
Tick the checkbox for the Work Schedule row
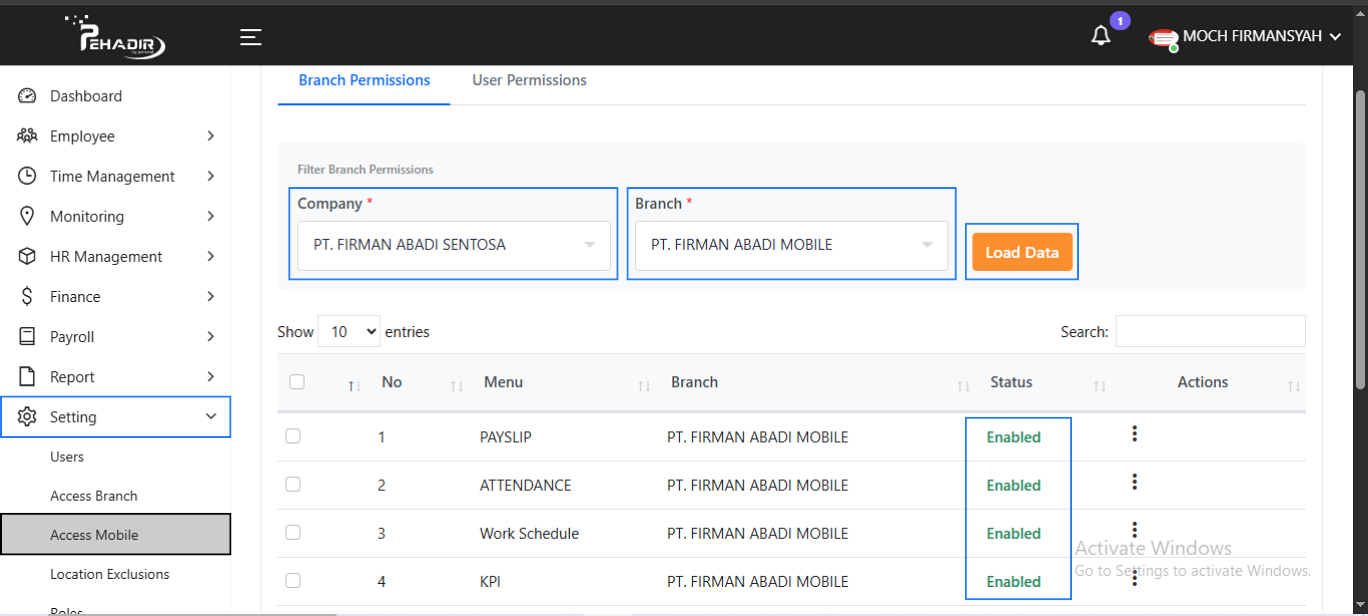(x=293, y=532)
